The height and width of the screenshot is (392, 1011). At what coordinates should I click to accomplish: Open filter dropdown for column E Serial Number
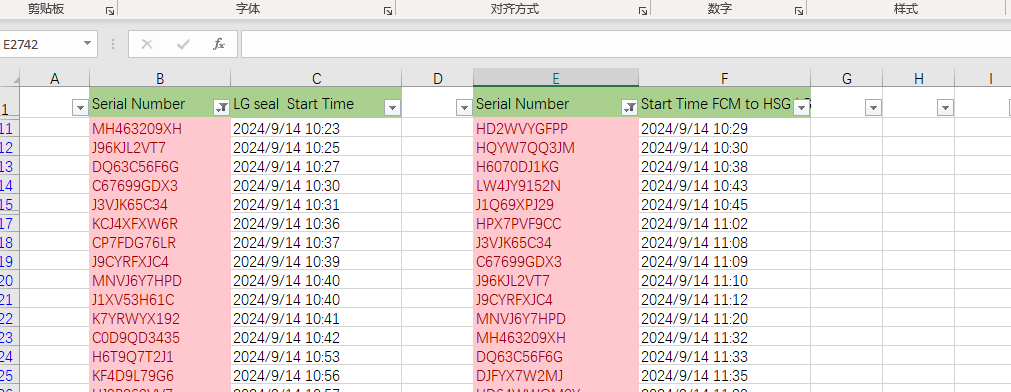629,108
